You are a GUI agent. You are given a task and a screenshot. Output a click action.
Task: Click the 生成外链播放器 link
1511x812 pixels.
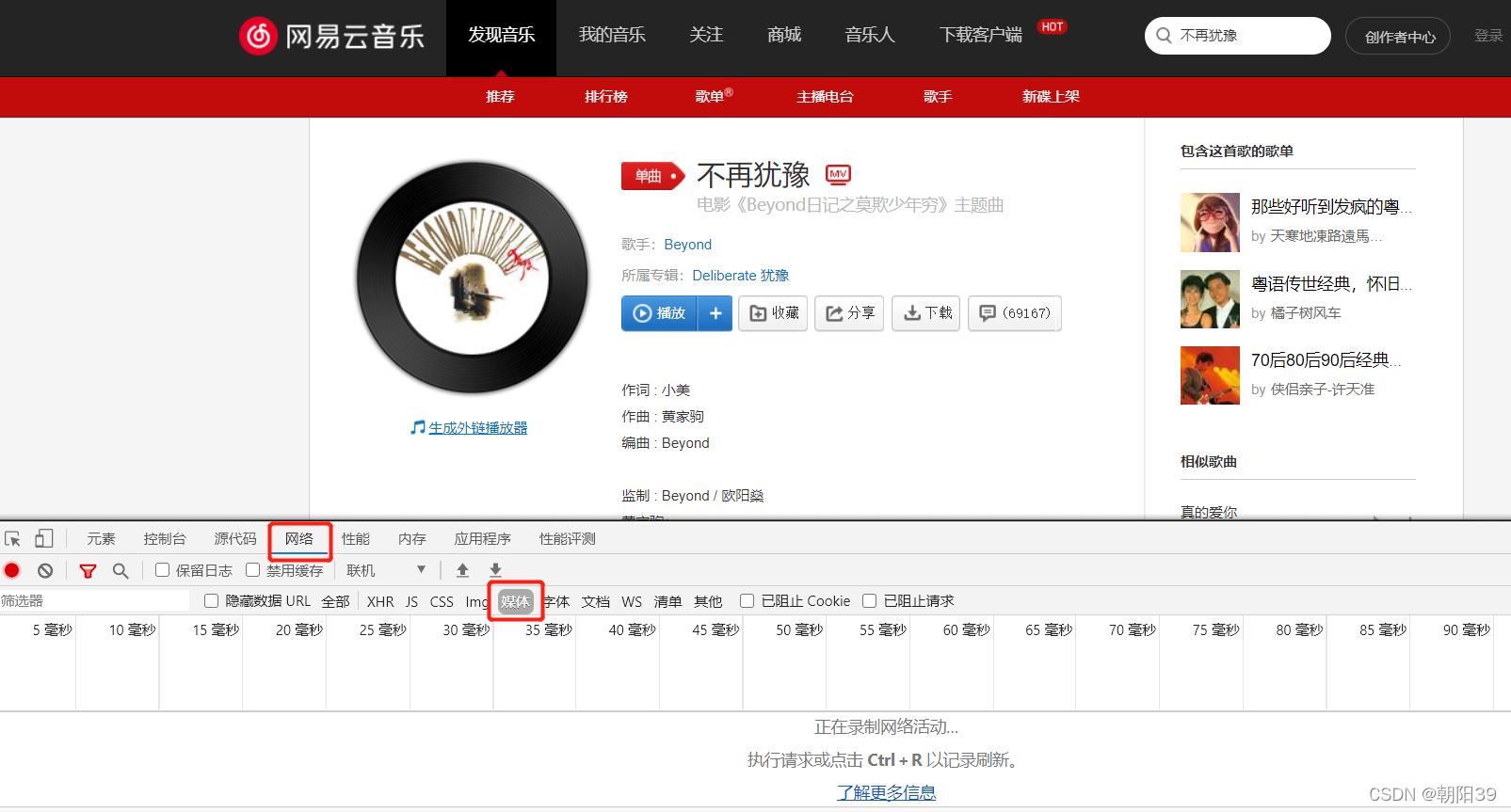(477, 428)
